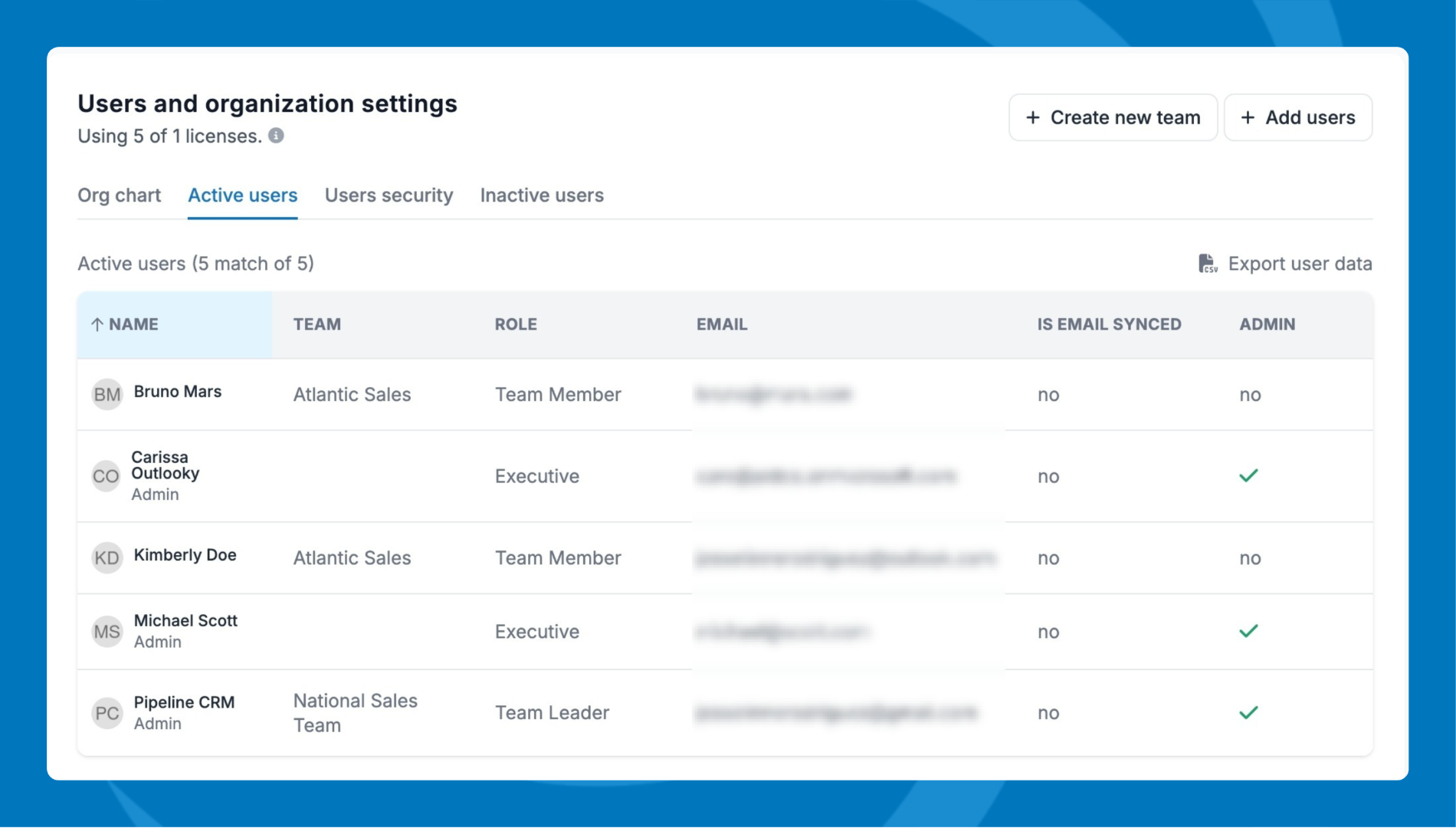
Task: Click Team Member role for Bruno Mars
Action: point(558,395)
